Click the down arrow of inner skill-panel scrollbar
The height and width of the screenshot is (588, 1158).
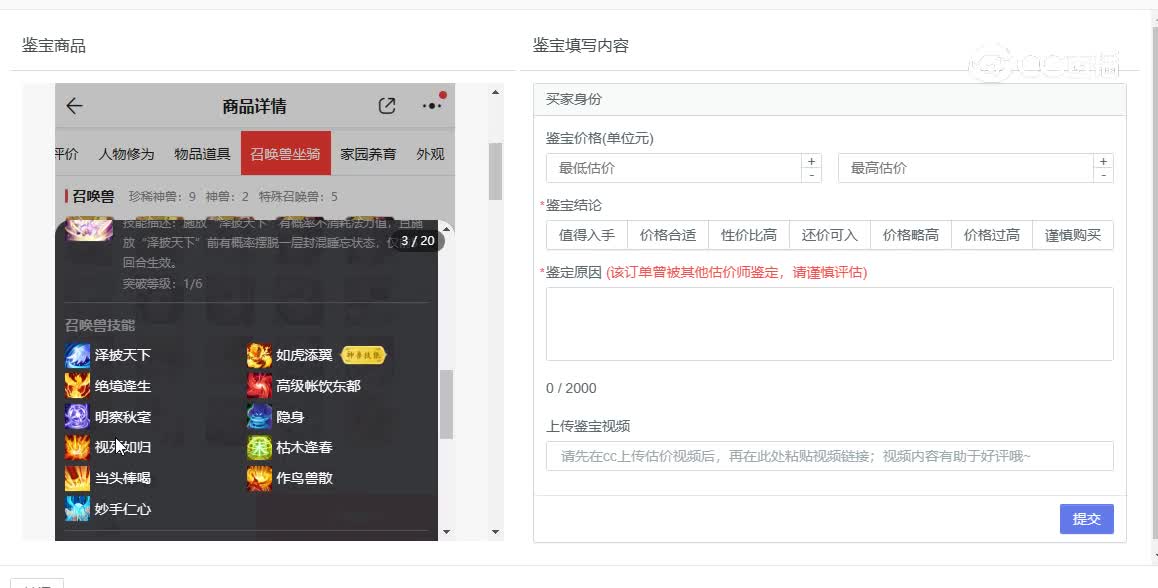(x=446, y=532)
